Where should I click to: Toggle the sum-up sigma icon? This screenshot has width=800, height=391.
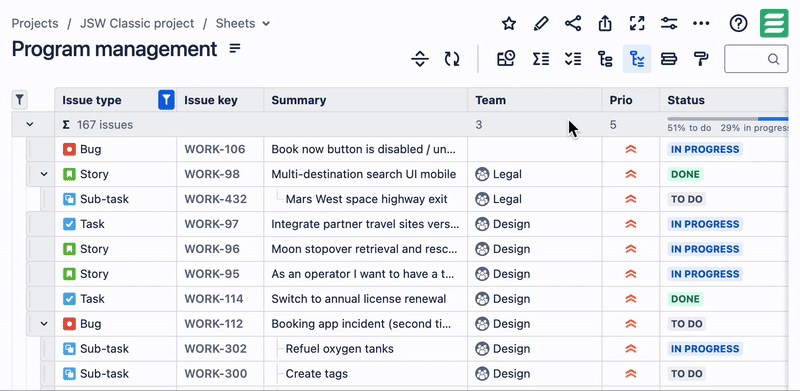point(540,59)
